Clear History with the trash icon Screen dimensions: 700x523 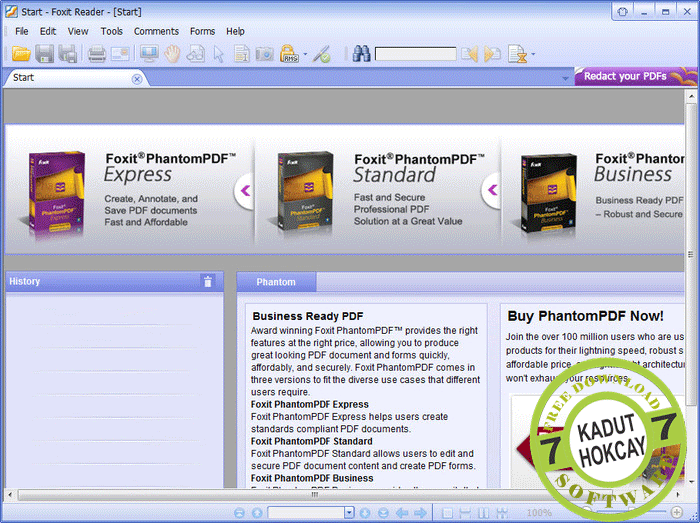click(208, 281)
